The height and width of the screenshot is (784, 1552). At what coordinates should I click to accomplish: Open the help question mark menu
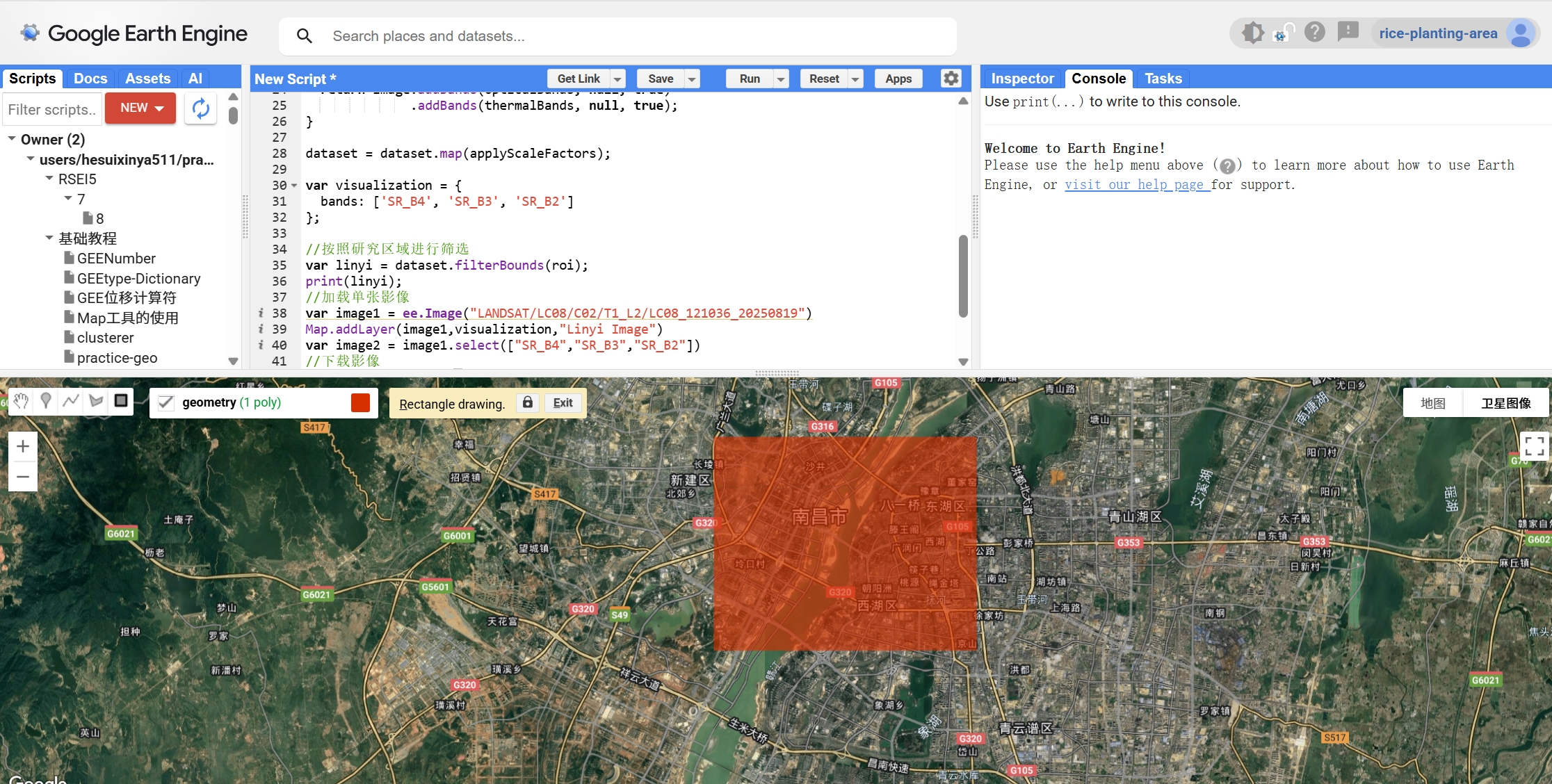(x=1314, y=33)
